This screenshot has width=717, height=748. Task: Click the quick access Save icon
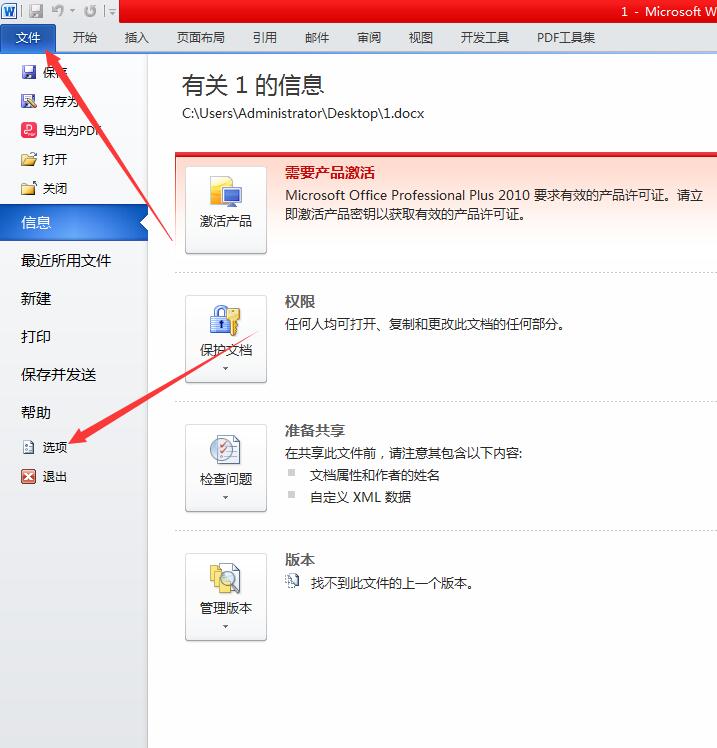[x=36, y=11]
